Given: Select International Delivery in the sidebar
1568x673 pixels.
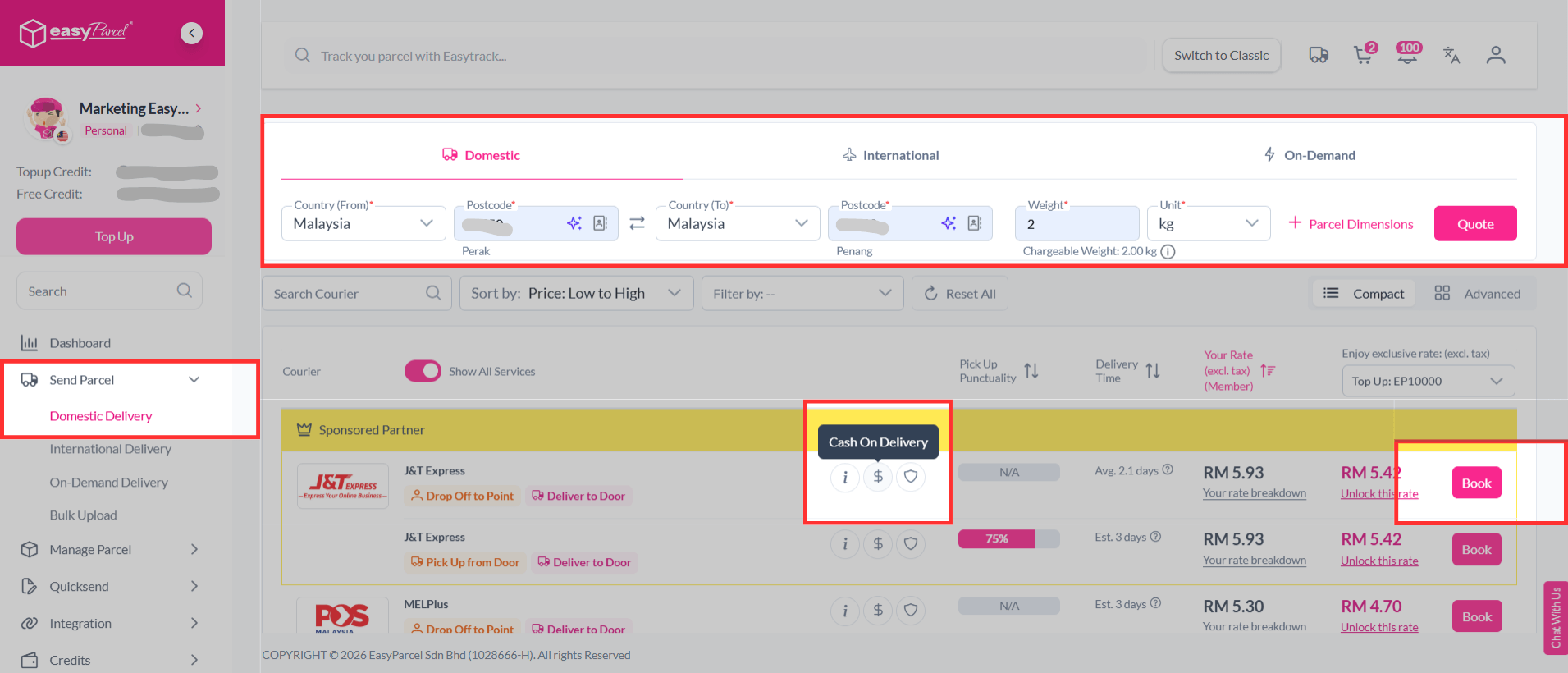Looking at the screenshot, I should 110,449.
